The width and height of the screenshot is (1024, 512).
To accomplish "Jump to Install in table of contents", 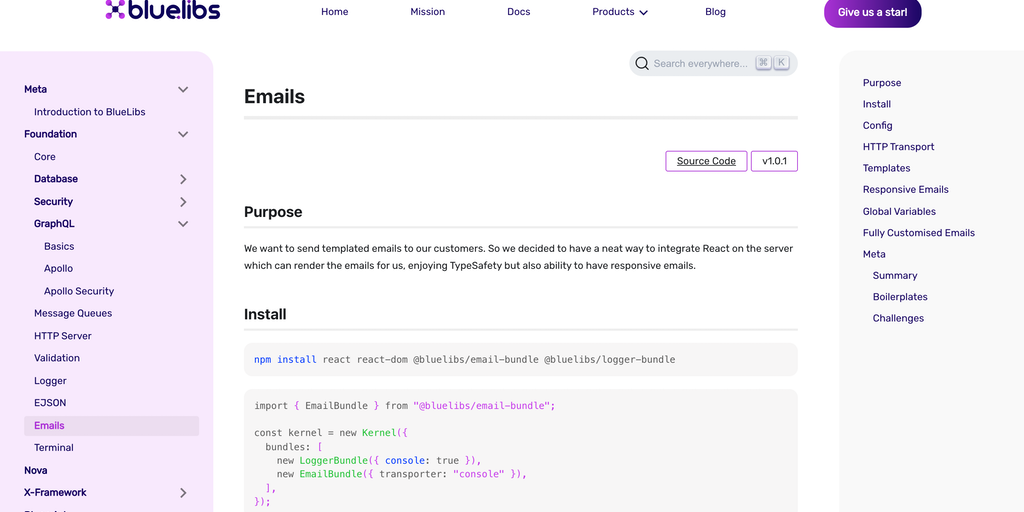I will (876, 104).
